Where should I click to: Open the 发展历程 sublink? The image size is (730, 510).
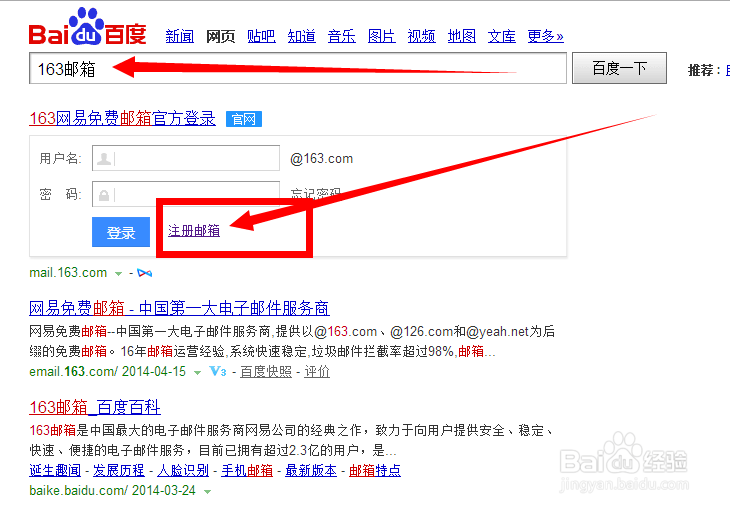pyautogui.click(x=119, y=470)
